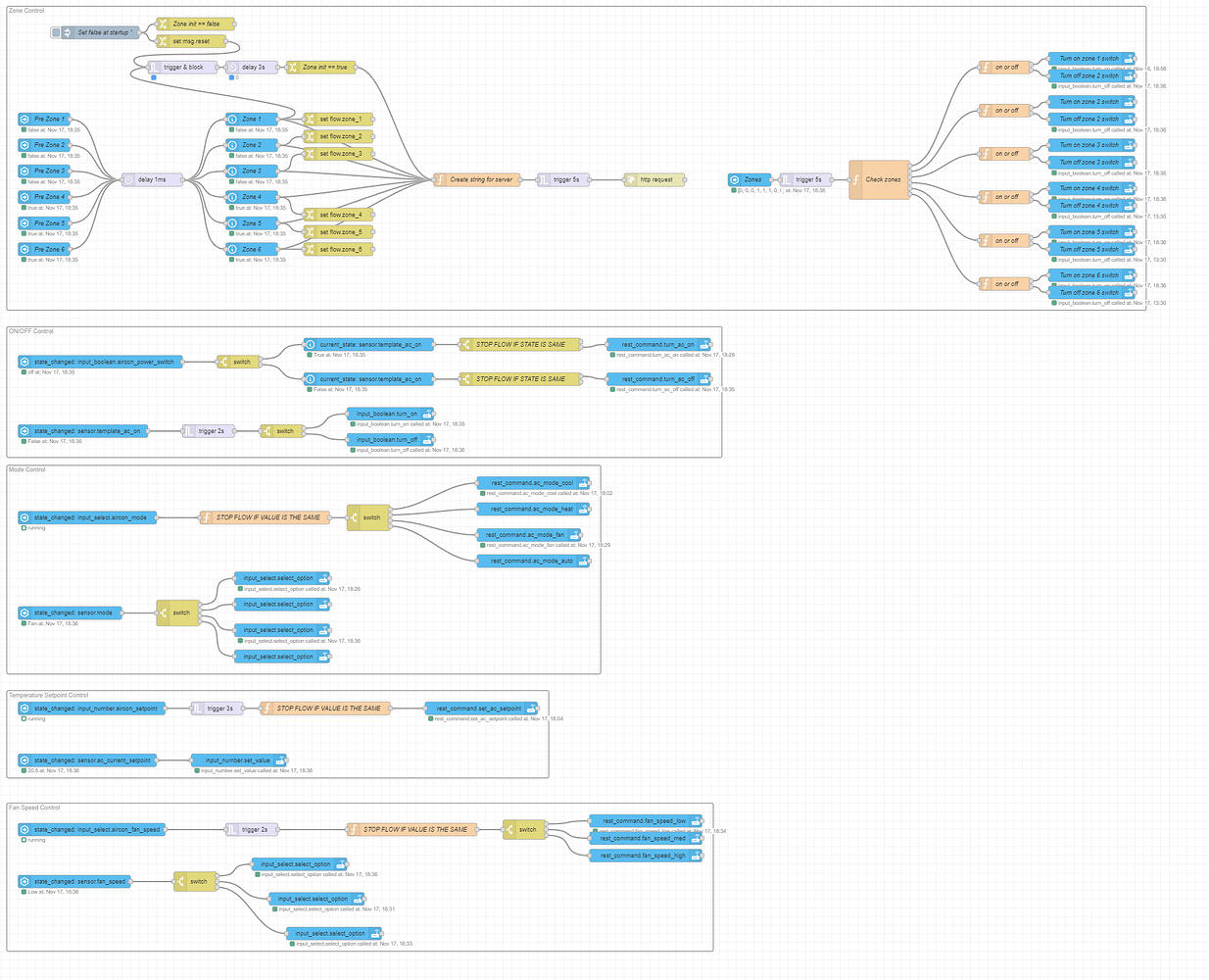Select the set flow.zone_5 change node
The width and height of the screenshot is (1209, 980).
coord(339,232)
